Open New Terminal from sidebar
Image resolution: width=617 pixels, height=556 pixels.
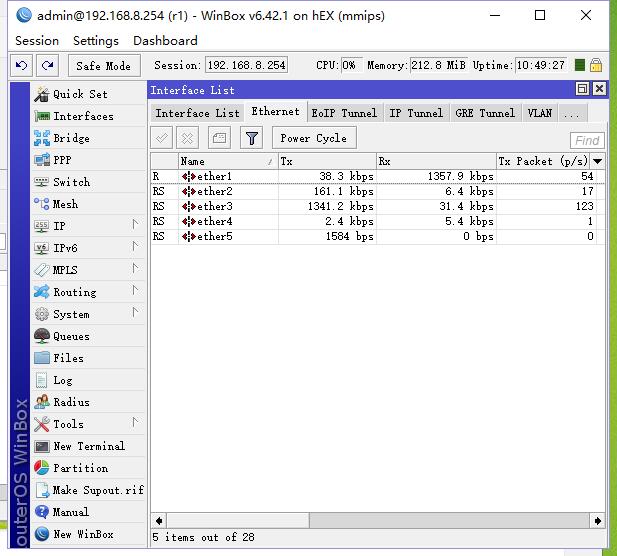[x=89, y=446]
